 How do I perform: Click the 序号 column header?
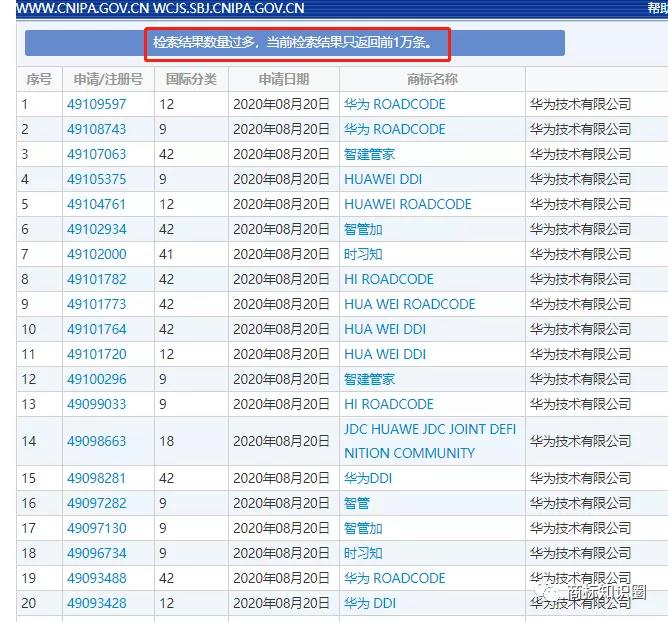39,79
